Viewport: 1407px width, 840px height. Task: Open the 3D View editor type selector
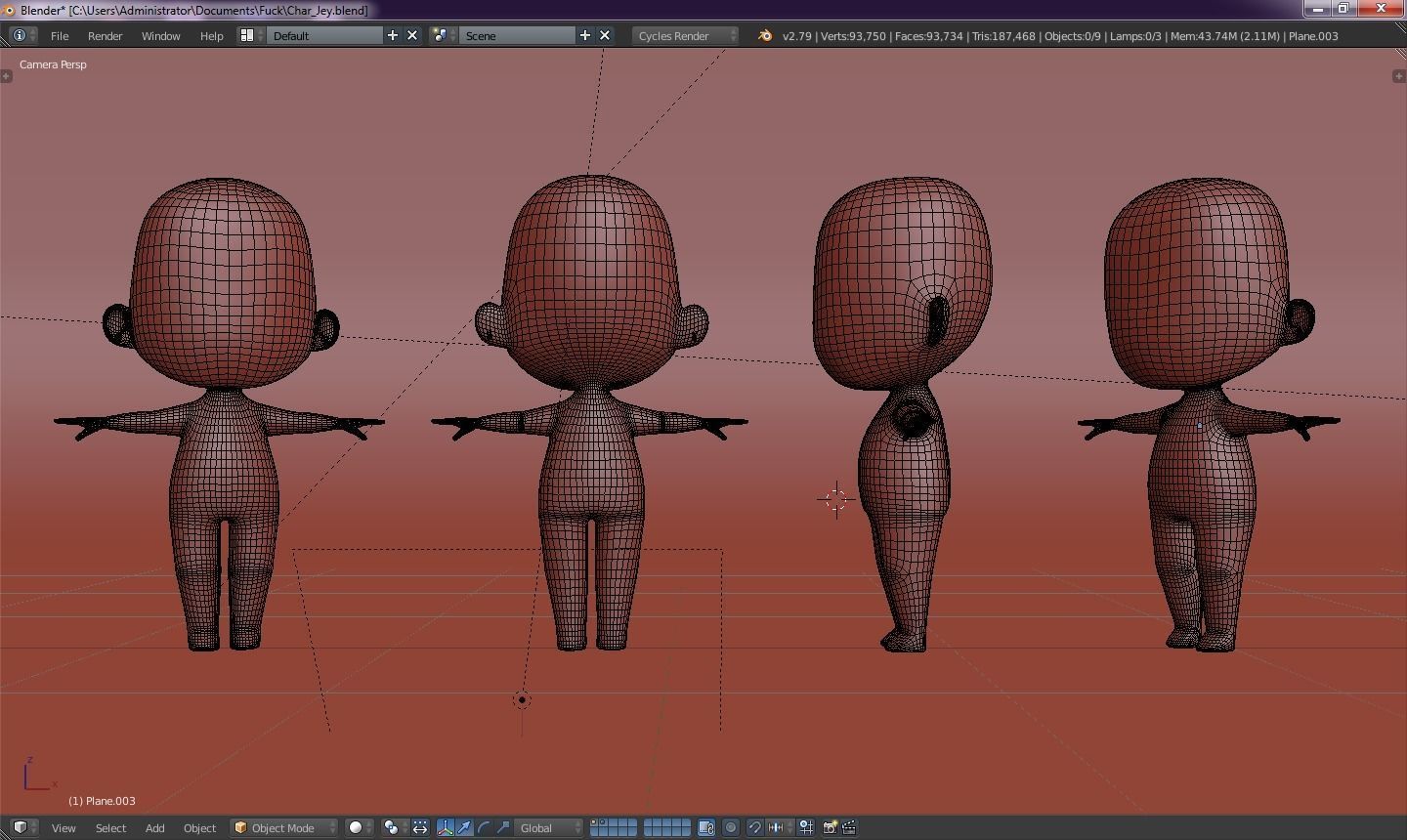(23, 827)
